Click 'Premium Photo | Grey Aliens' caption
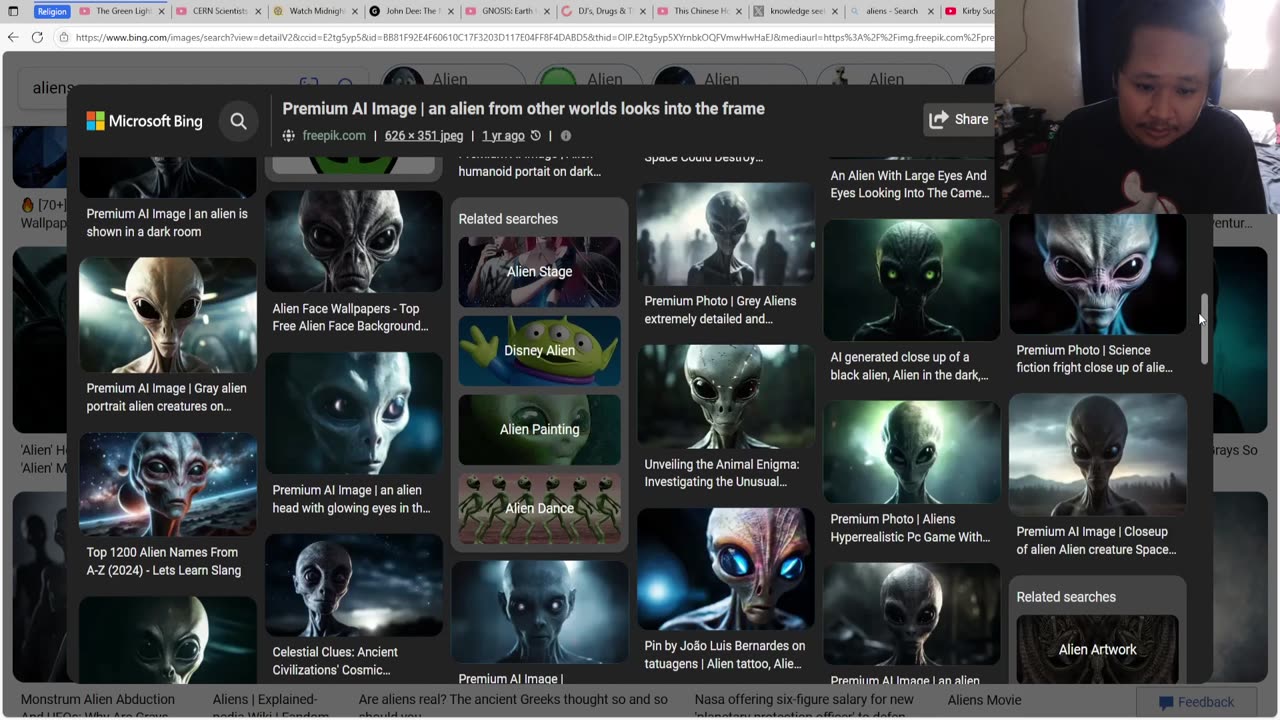This screenshot has height=720, width=1280. pyautogui.click(x=720, y=310)
